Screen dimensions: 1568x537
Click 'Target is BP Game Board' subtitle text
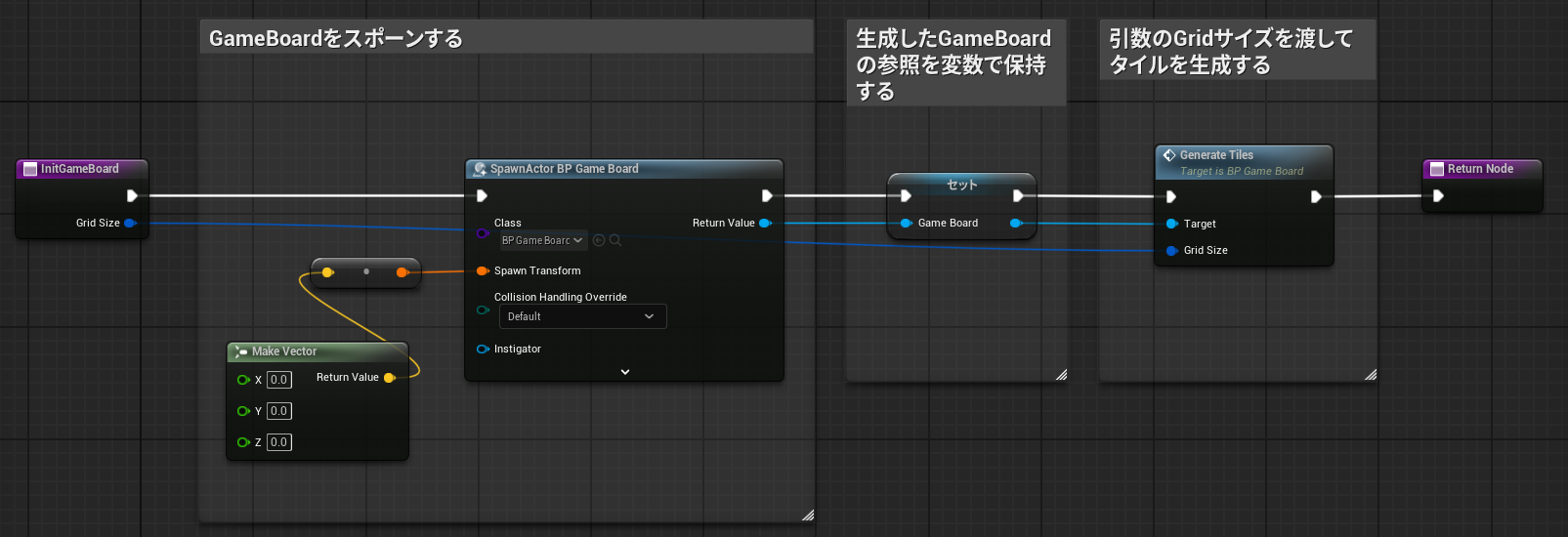tap(1242, 171)
